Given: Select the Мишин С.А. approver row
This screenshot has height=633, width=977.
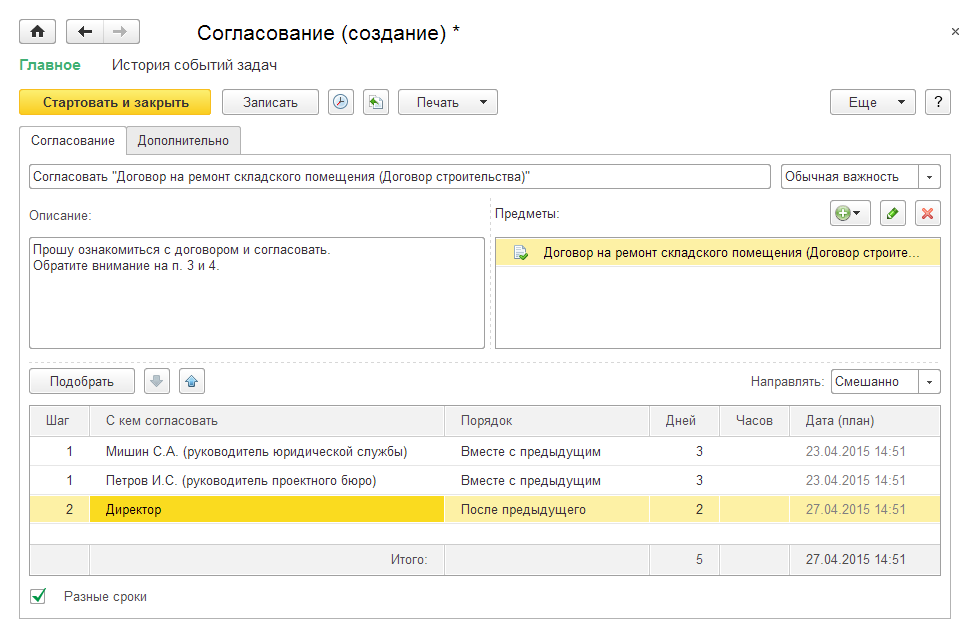Looking at the screenshot, I should pos(485,452).
